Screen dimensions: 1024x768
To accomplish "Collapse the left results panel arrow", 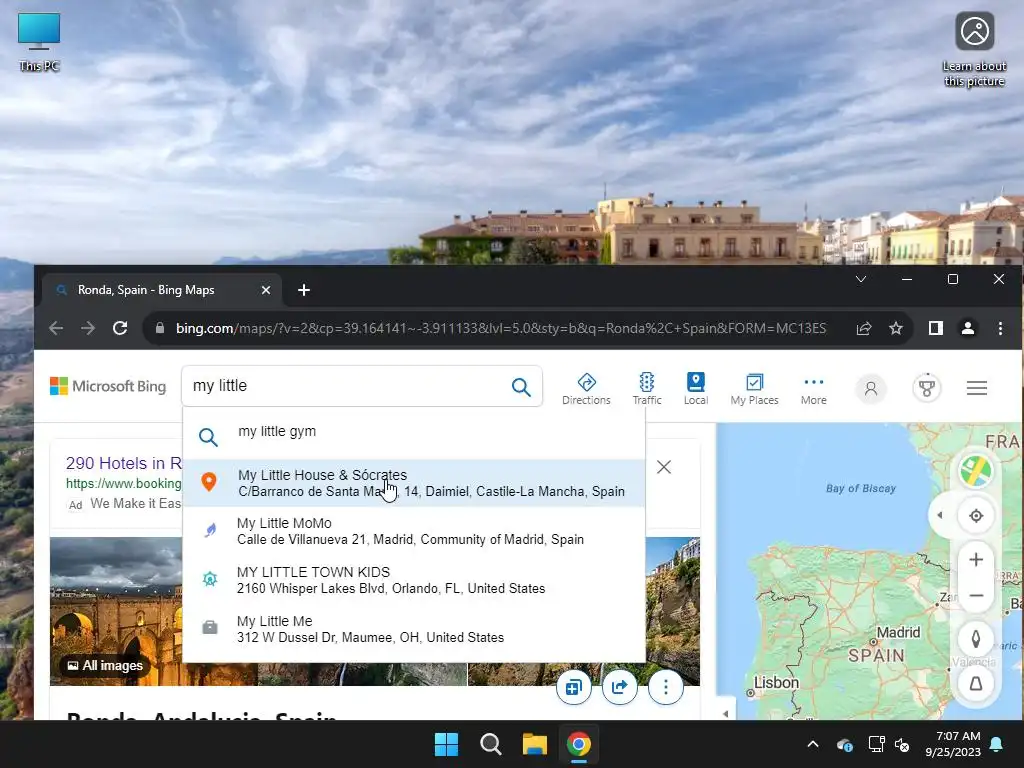I will click(x=726, y=714).
